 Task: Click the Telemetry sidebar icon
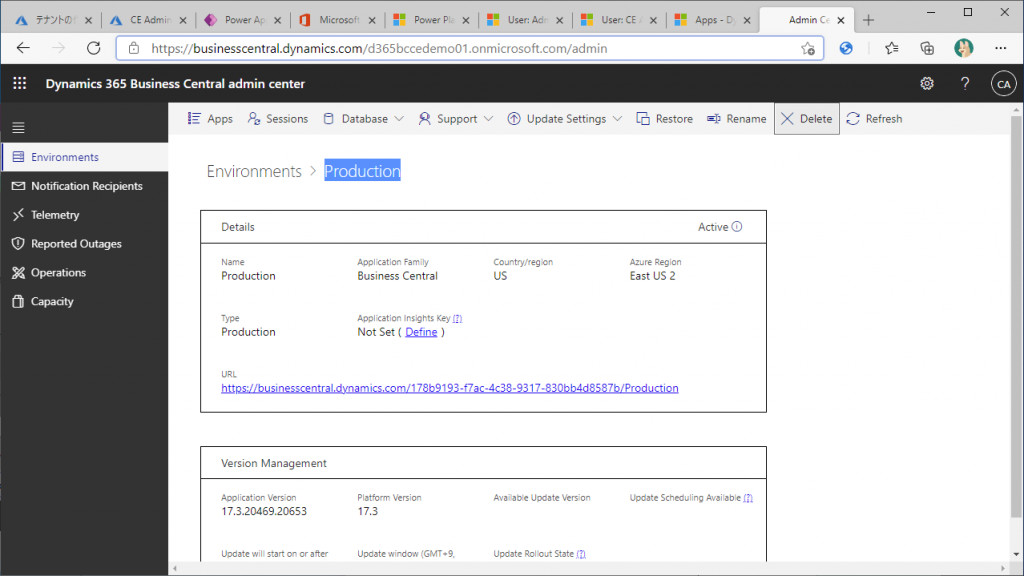18,215
